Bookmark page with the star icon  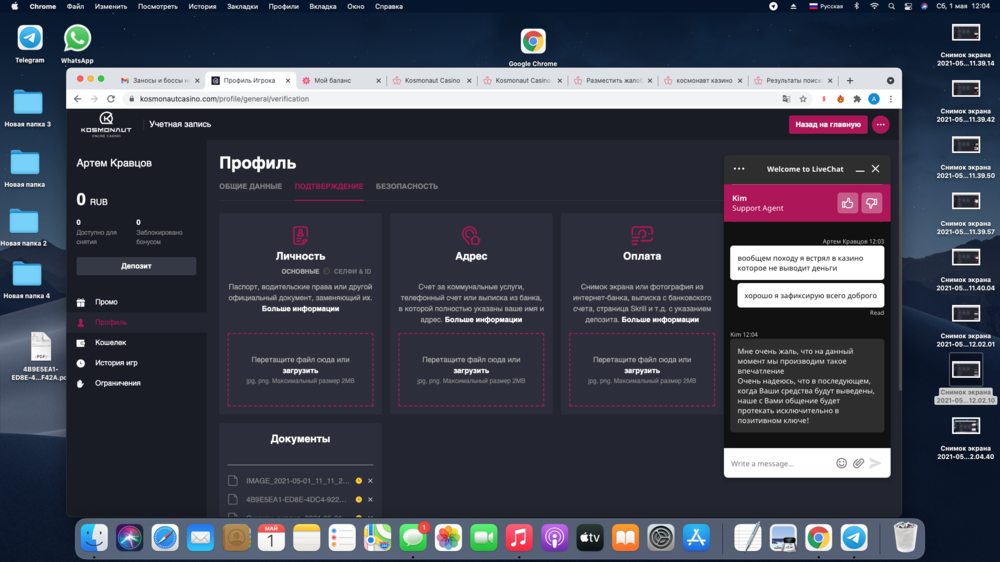click(803, 99)
